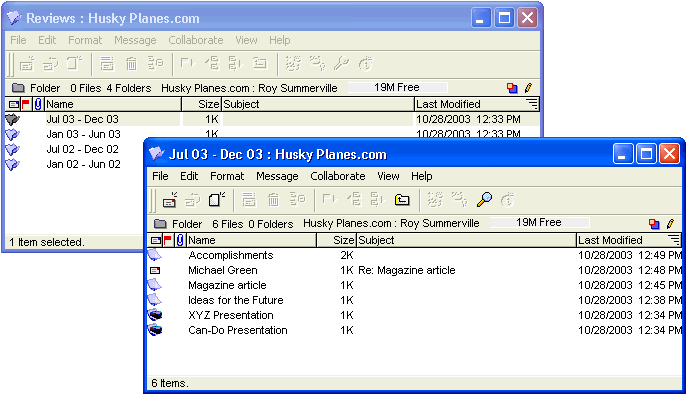Click the Up One Level folder icon
This screenshot has height=395, width=687.
[402, 200]
